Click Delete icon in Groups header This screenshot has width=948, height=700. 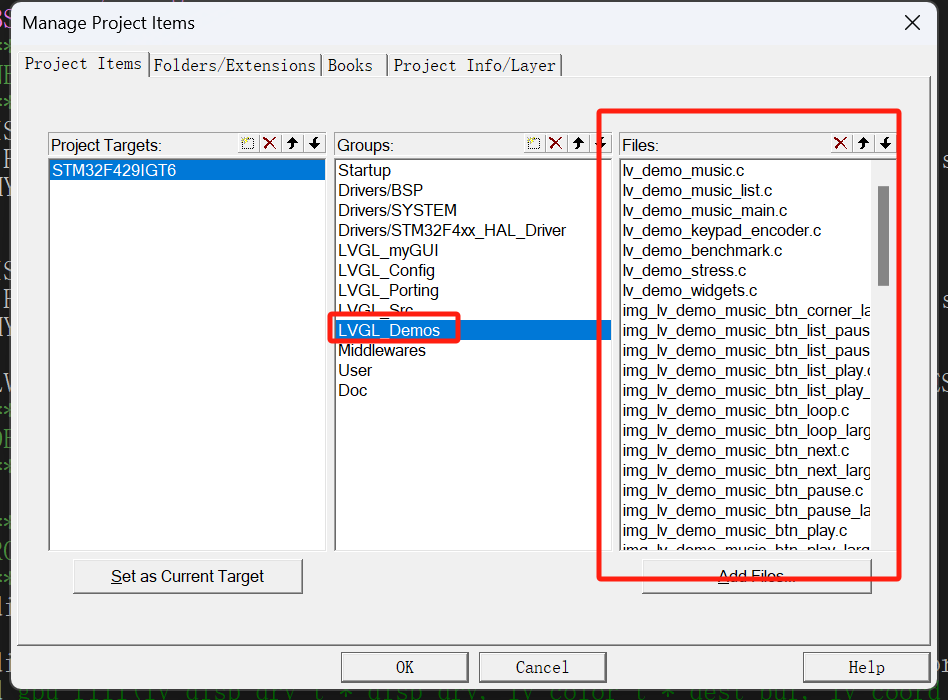tap(556, 144)
